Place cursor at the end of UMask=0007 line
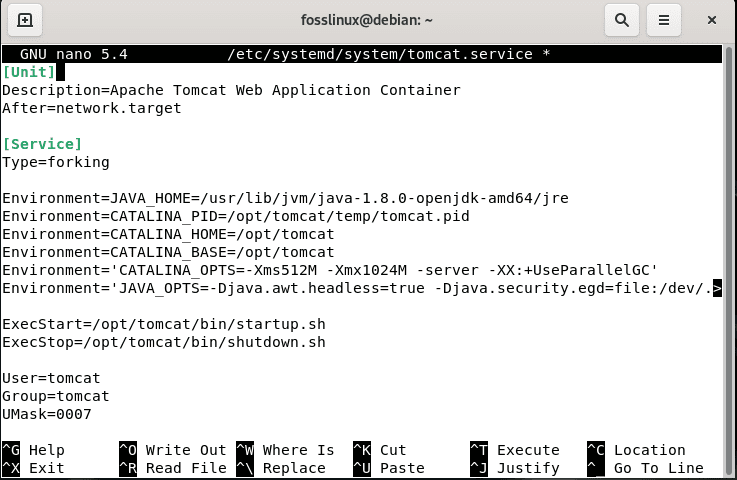Image resolution: width=737 pixels, height=480 pixels. click(x=92, y=415)
